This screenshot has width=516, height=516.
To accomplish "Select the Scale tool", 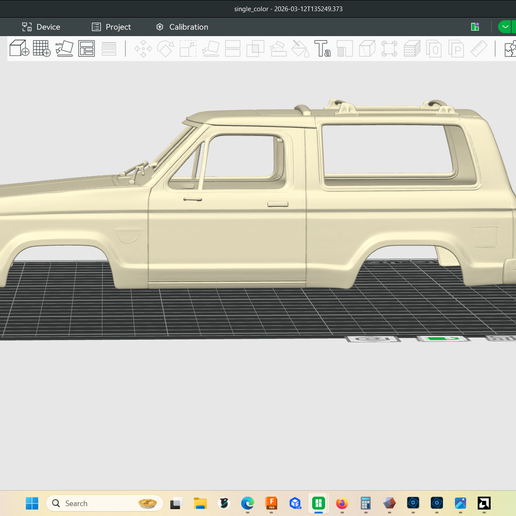I will tap(188, 49).
